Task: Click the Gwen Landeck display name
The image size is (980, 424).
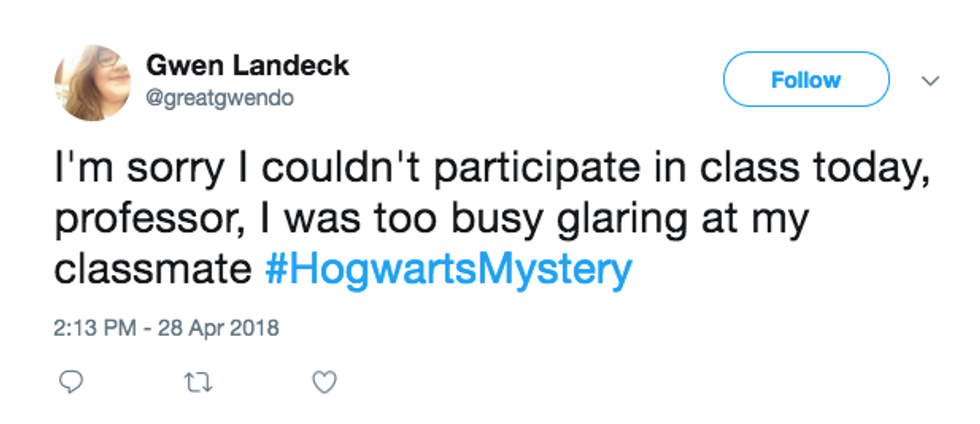Action: point(247,67)
